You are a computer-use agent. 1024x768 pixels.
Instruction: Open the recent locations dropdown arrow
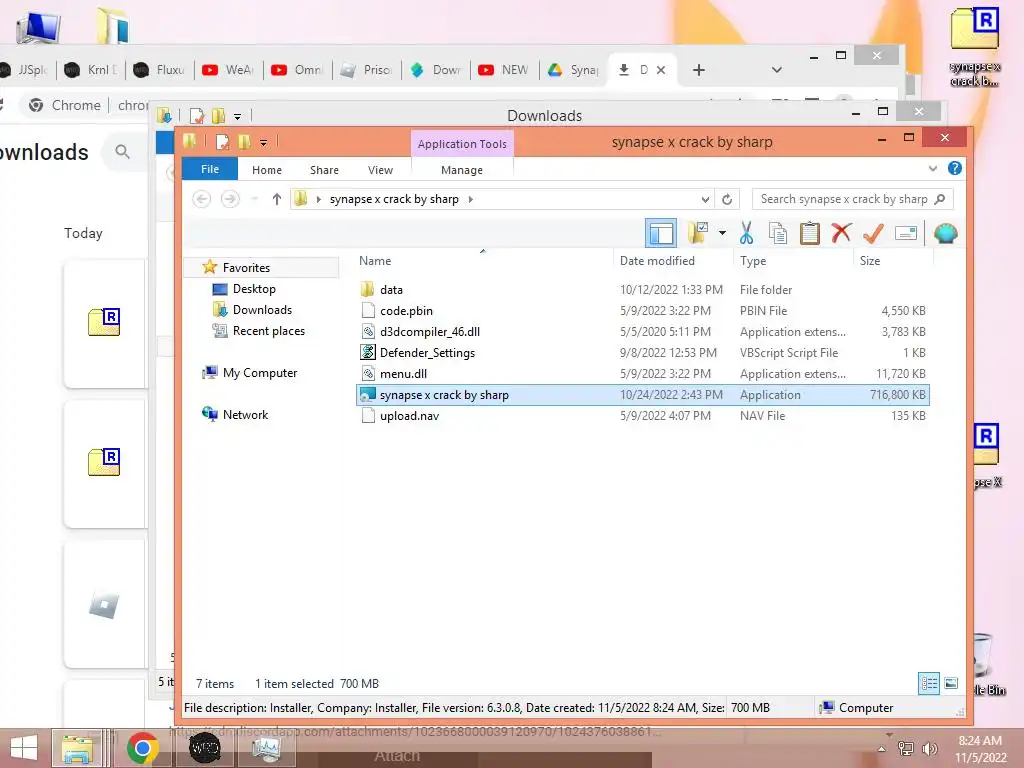(x=255, y=199)
